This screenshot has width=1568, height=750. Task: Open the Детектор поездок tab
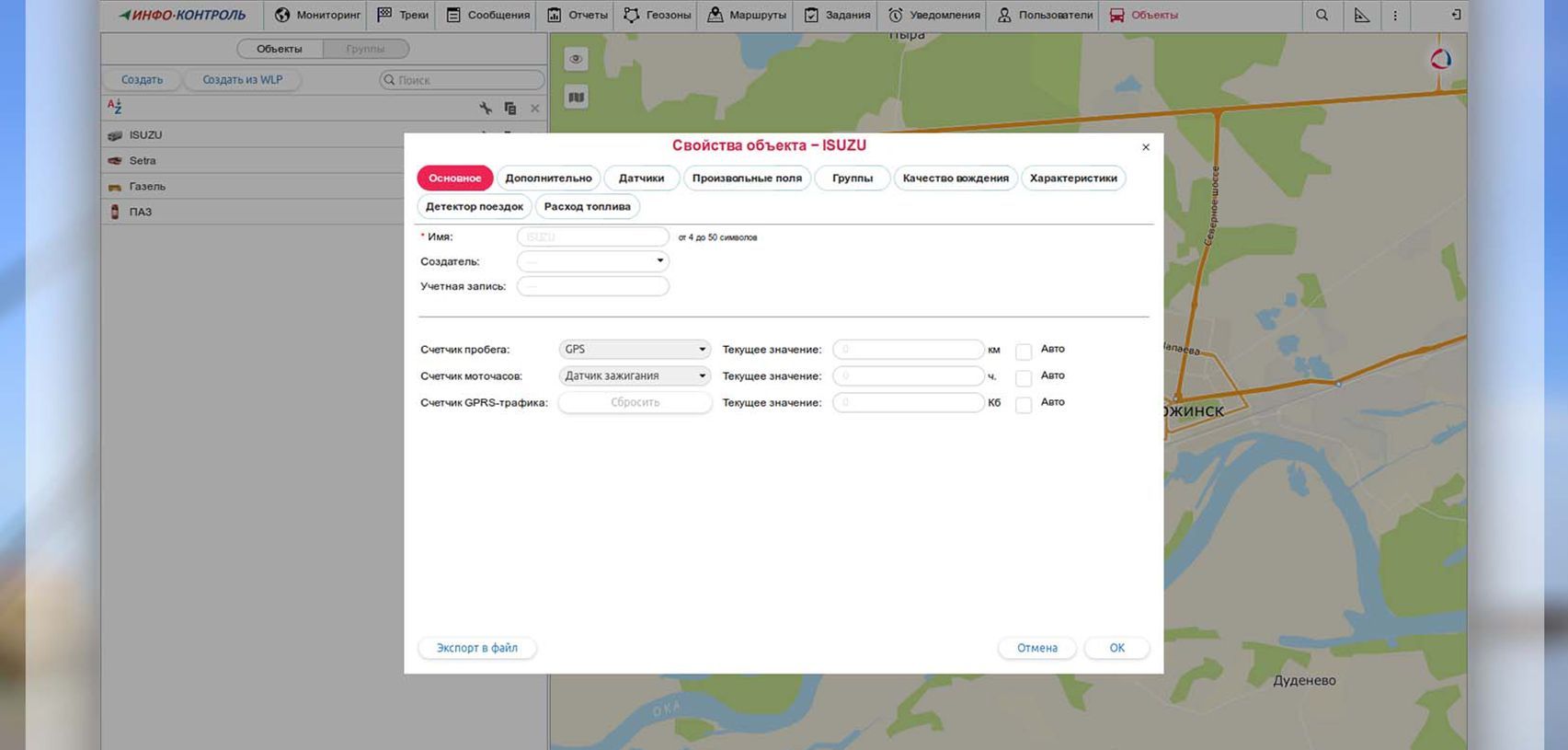(475, 206)
